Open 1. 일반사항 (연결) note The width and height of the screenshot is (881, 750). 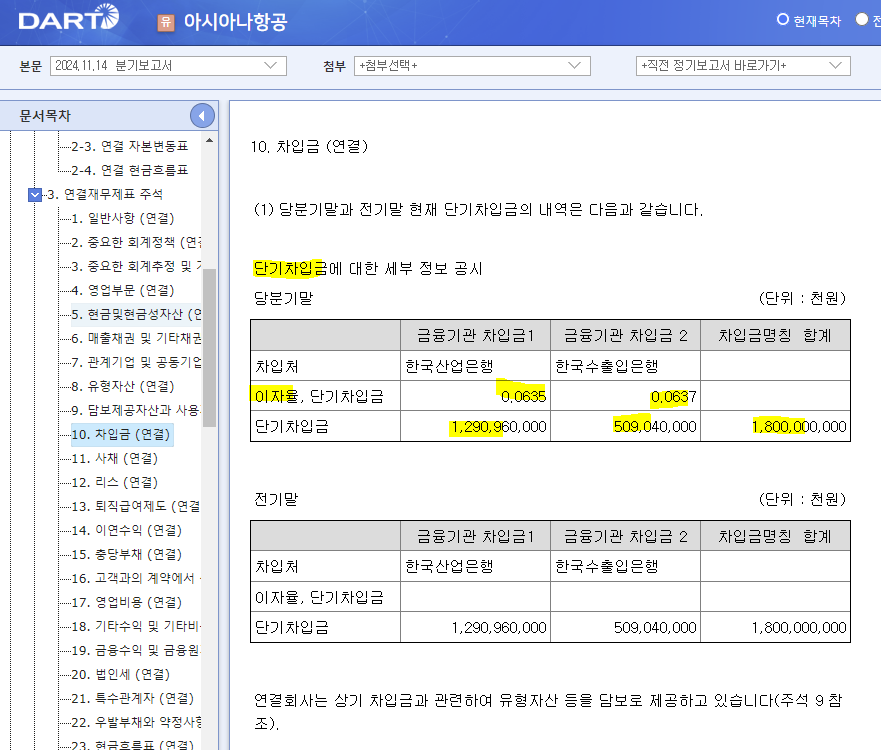[x=123, y=218]
